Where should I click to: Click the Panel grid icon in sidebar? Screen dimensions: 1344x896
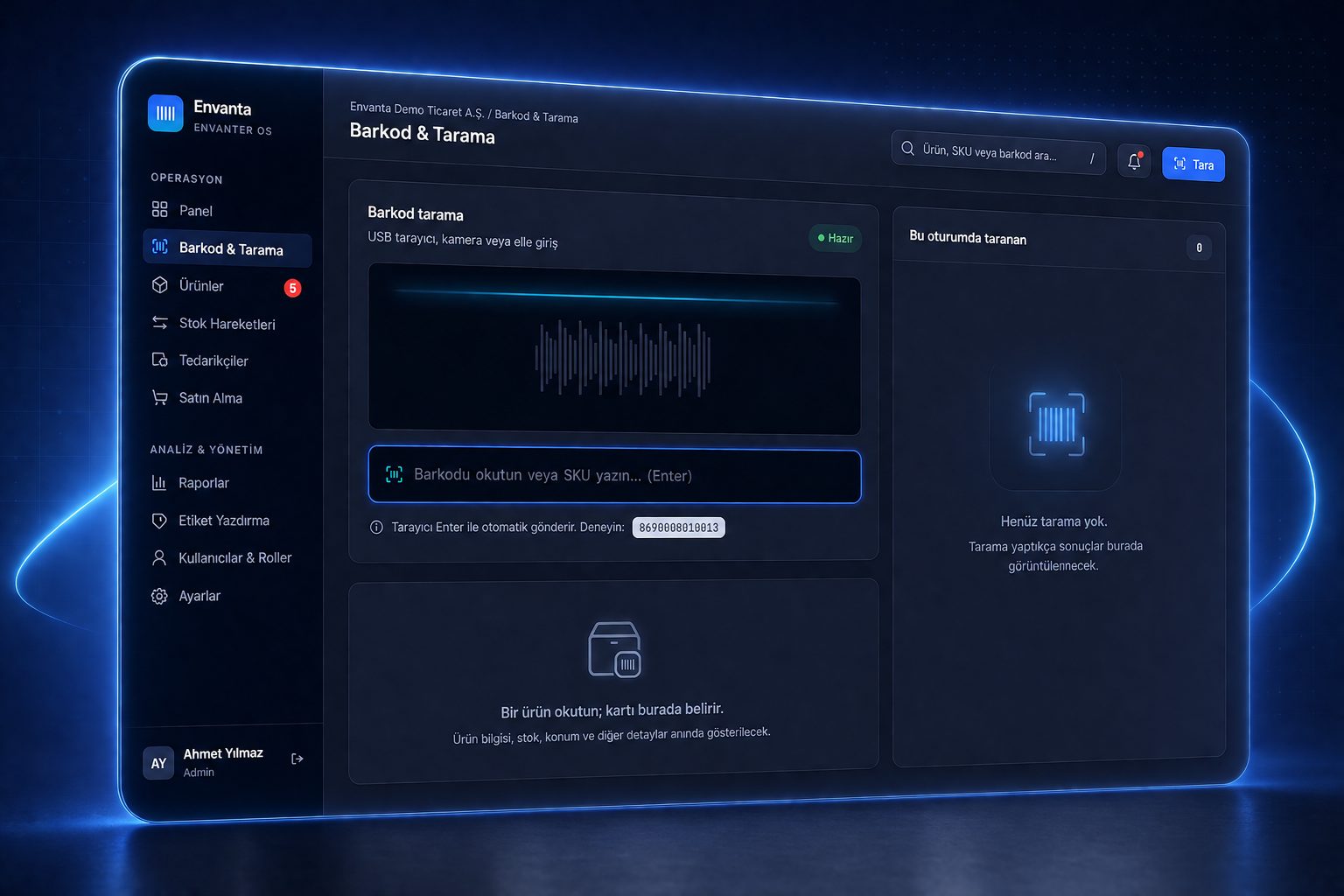[159, 209]
